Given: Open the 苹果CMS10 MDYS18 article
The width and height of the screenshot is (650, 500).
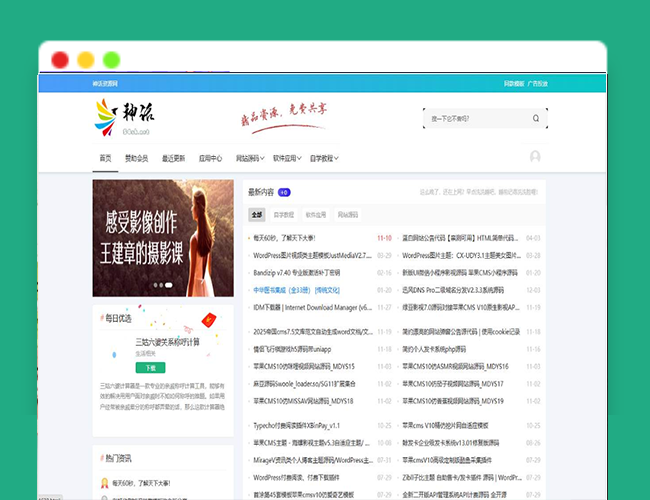Looking at the screenshot, I should tap(303, 401).
